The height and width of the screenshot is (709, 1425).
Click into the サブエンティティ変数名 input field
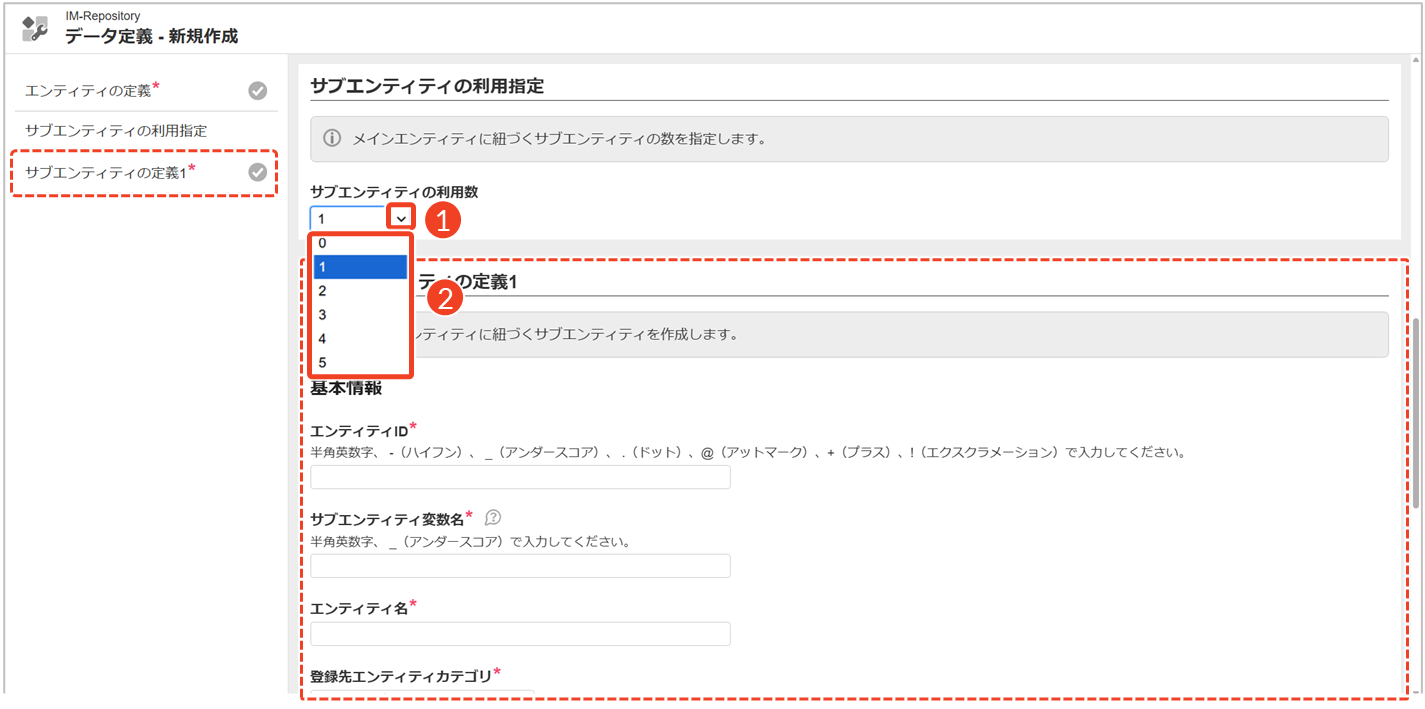[x=520, y=566]
